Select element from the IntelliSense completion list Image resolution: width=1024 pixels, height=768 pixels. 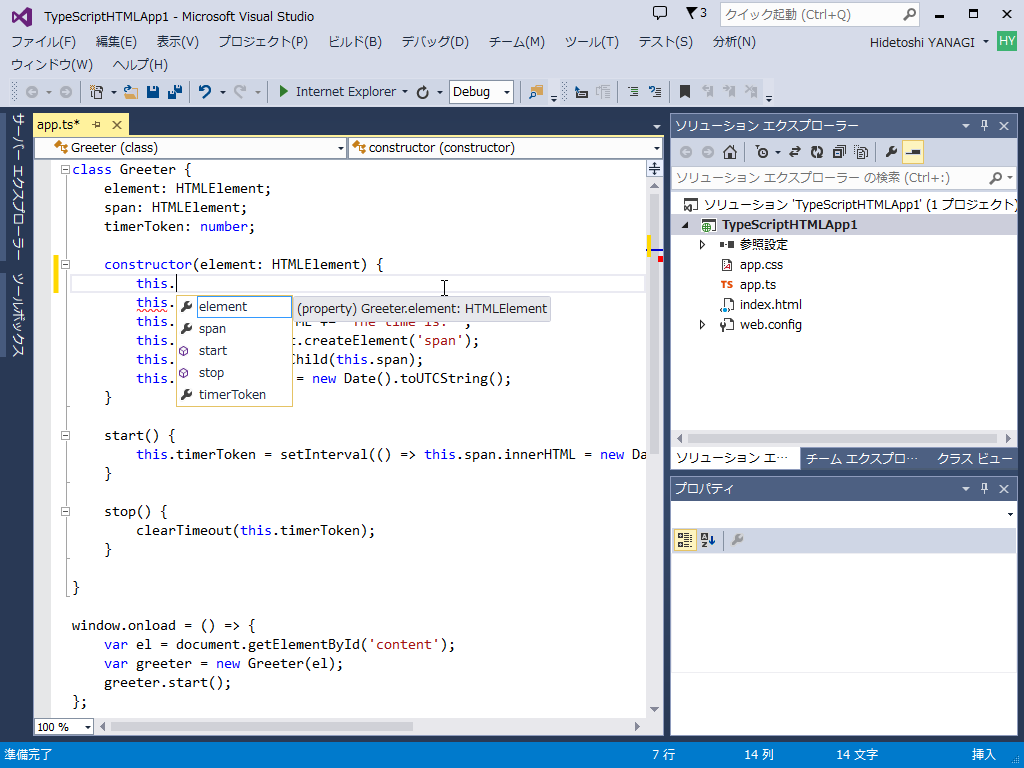point(222,306)
